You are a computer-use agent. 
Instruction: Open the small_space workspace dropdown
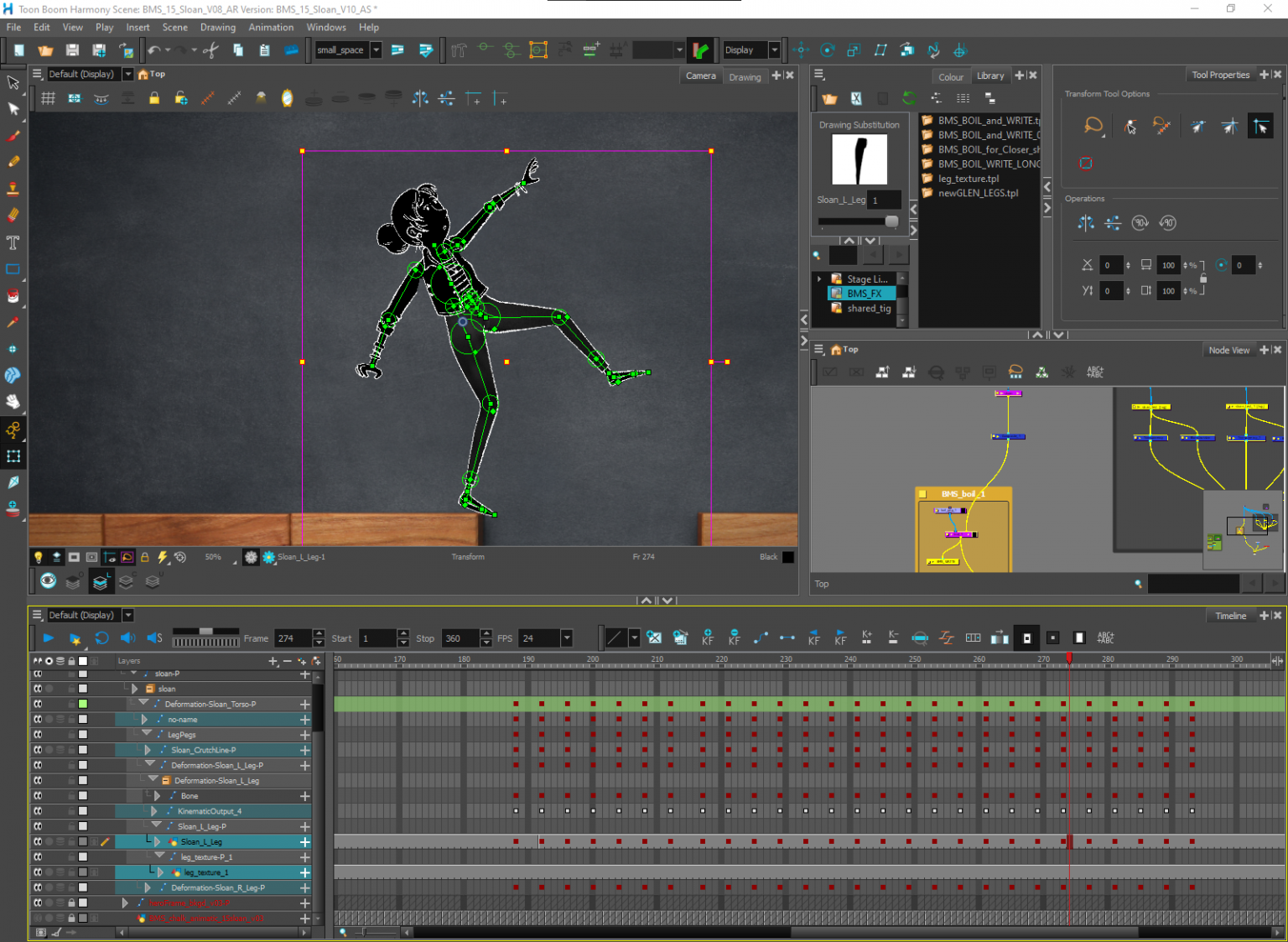(376, 50)
